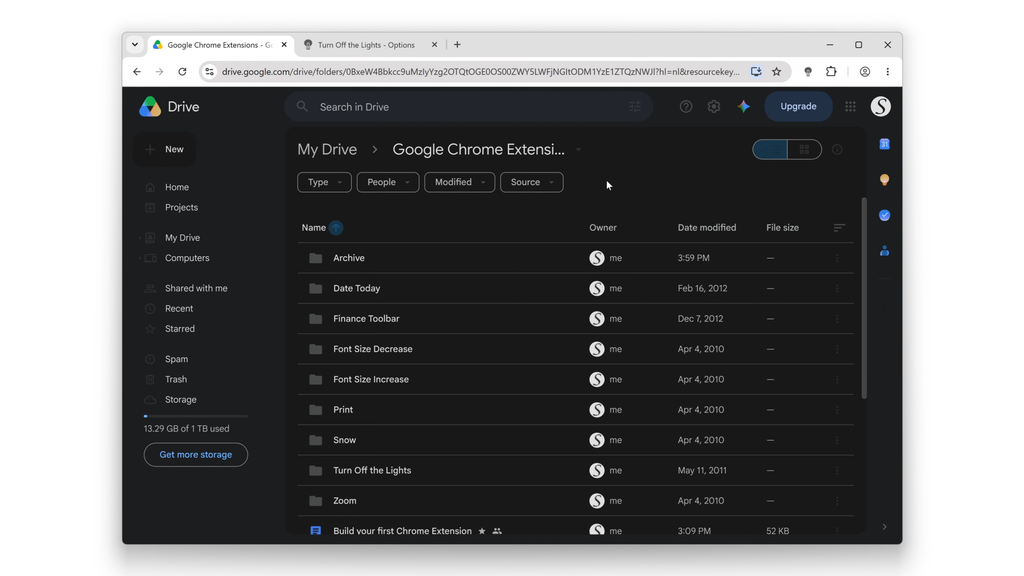Click the browser address bar URL

pyautogui.click(x=481, y=72)
